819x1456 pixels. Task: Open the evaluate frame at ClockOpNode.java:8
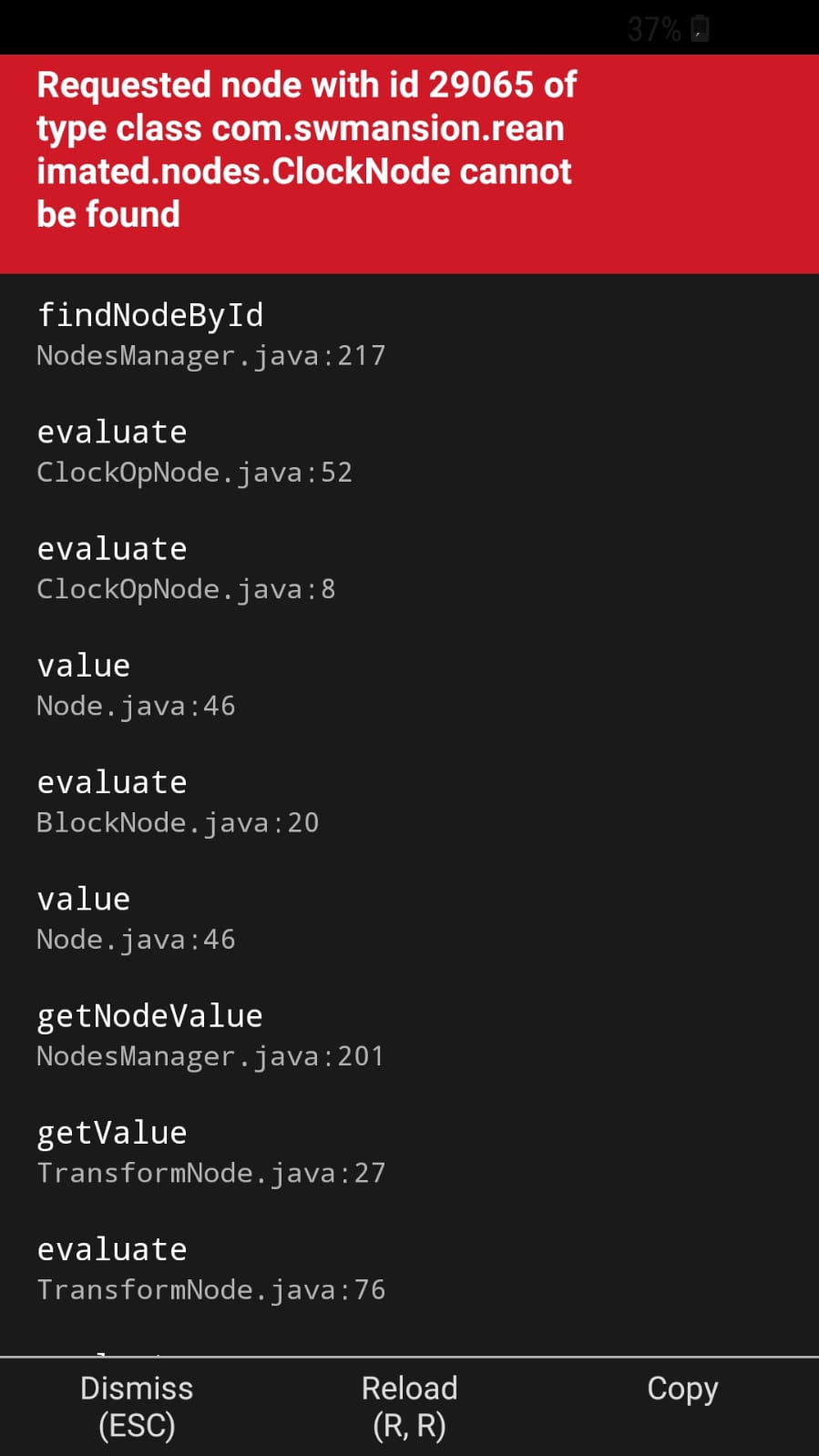pos(111,547)
